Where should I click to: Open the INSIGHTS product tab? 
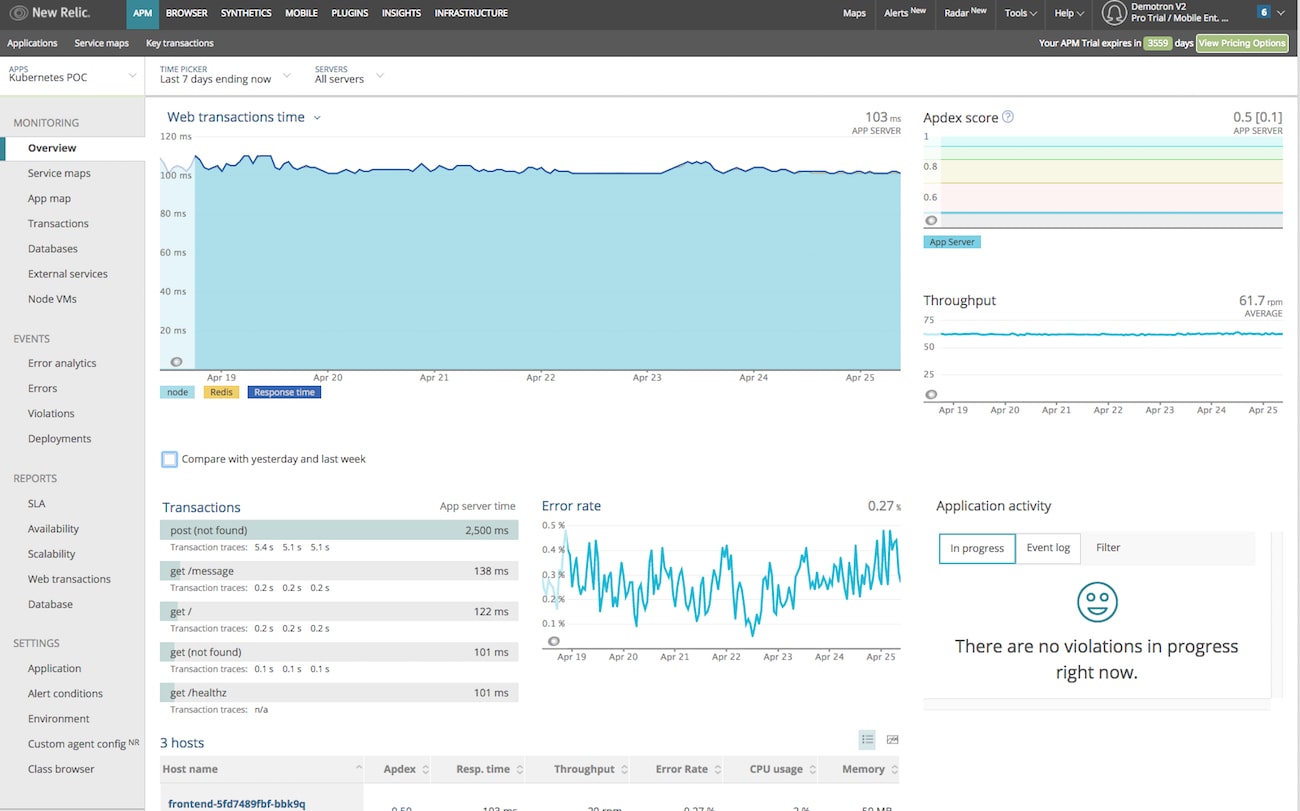(401, 14)
